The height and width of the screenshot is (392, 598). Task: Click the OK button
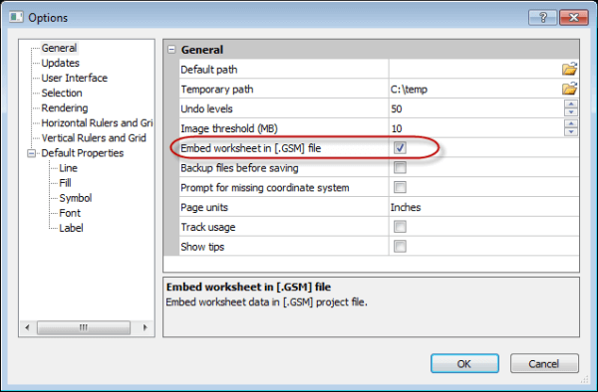pyautogui.click(x=465, y=363)
